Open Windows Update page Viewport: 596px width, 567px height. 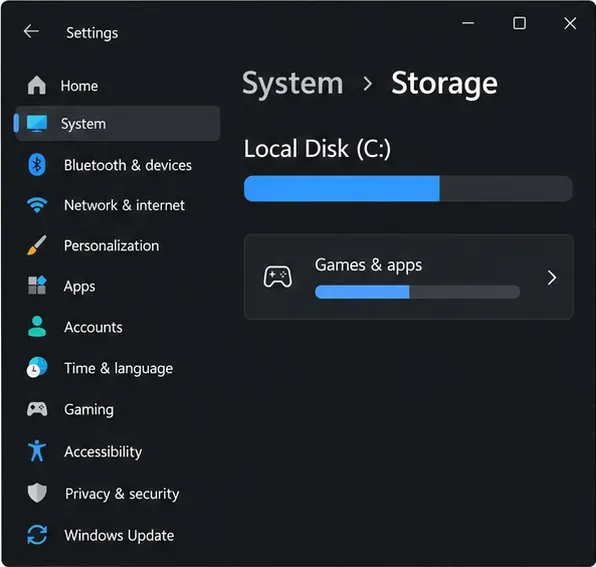pos(117,535)
